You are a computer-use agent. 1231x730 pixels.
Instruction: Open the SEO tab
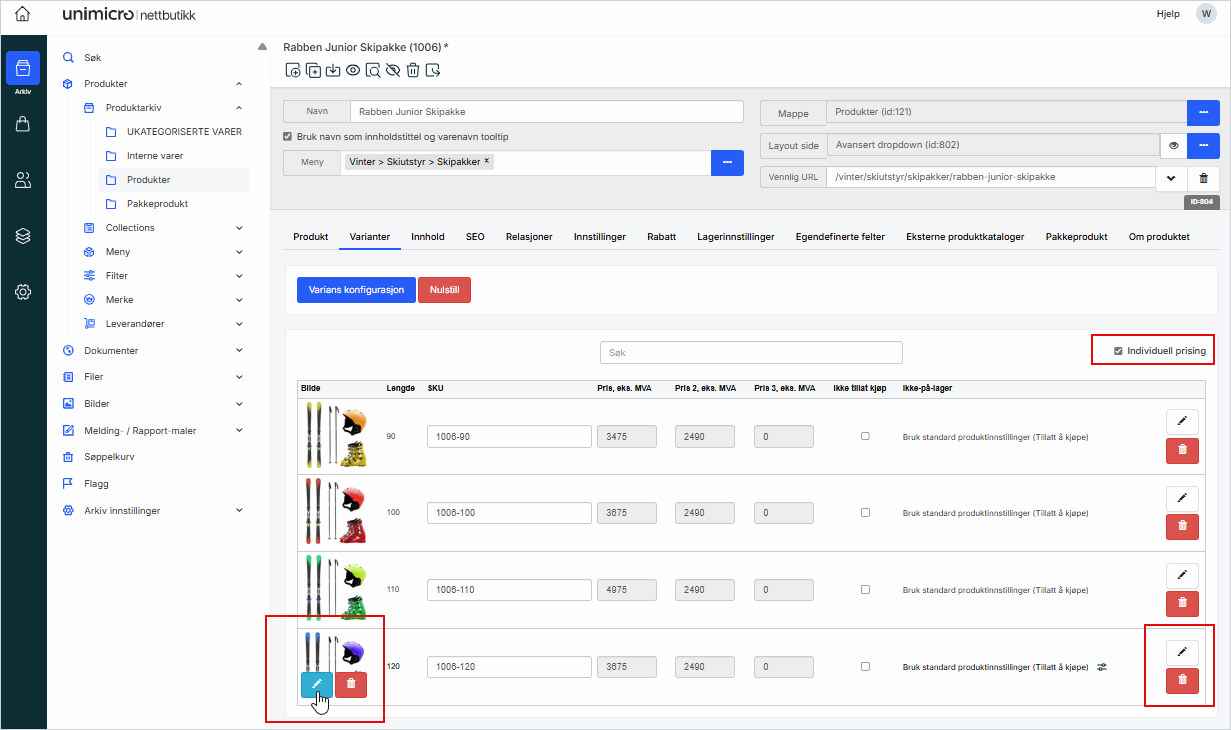(x=475, y=237)
